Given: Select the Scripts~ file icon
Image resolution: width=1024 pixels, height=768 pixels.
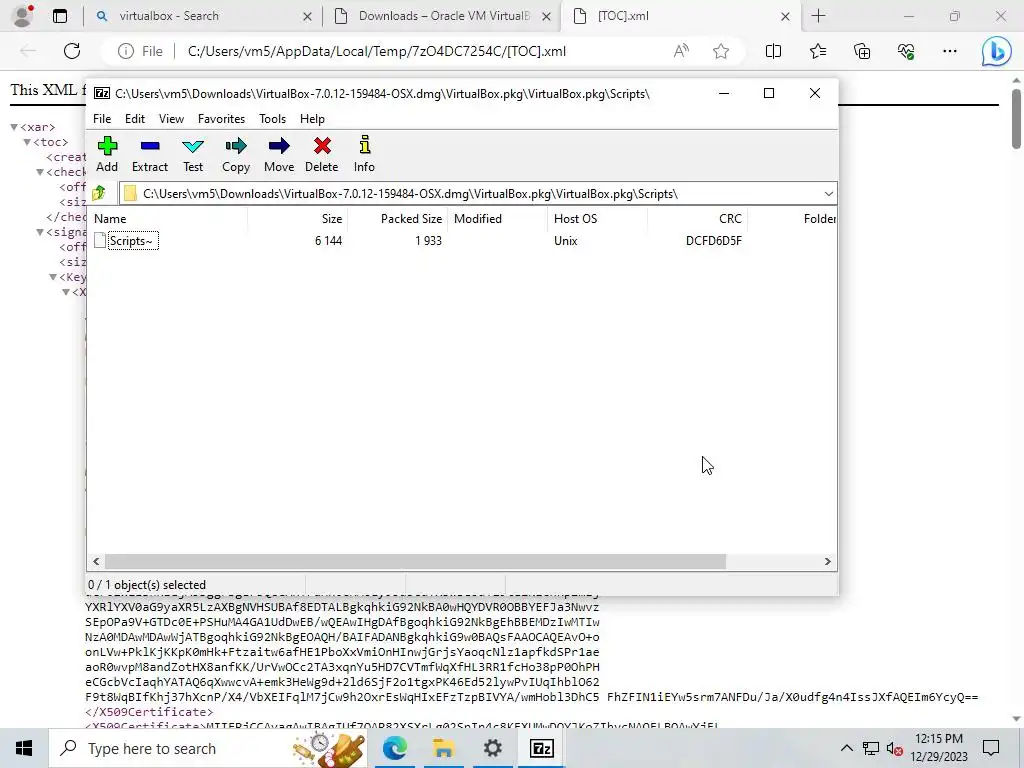Looking at the screenshot, I should coord(100,240).
